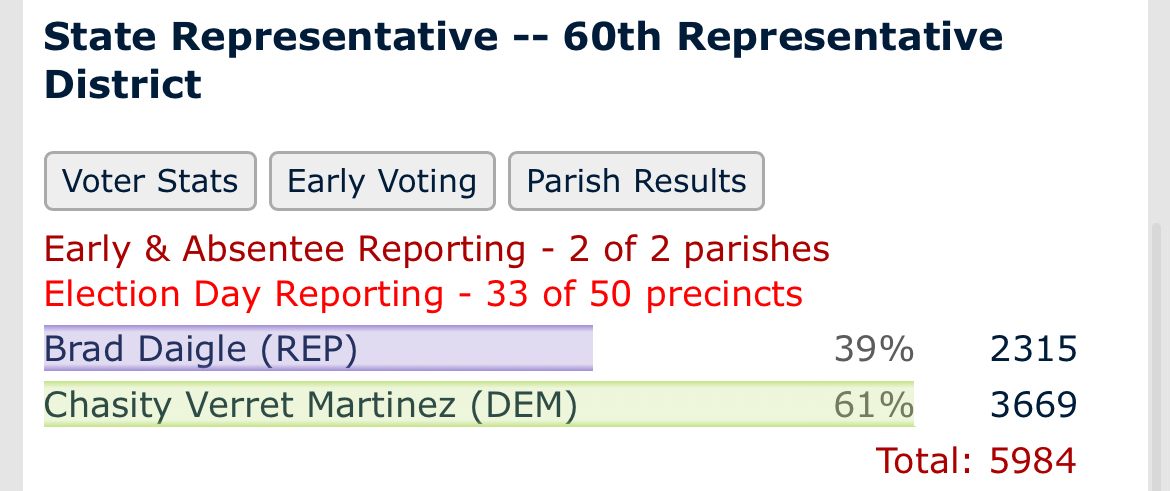The width and height of the screenshot is (1170, 491).
Task: Select Brad Daigle's vote count 2315
Action: 1033,349
